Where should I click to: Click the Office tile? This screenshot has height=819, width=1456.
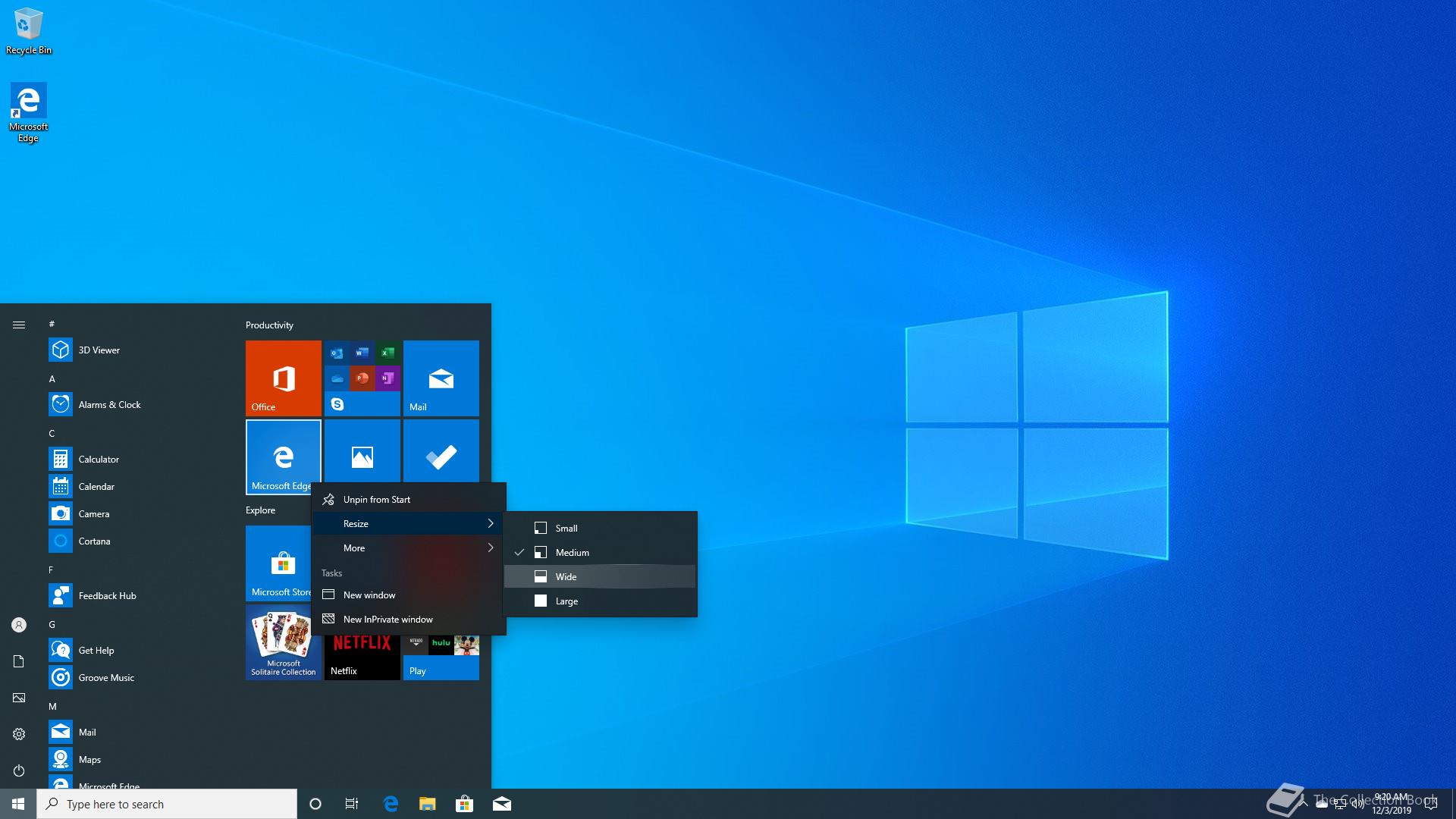pos(284,378)
